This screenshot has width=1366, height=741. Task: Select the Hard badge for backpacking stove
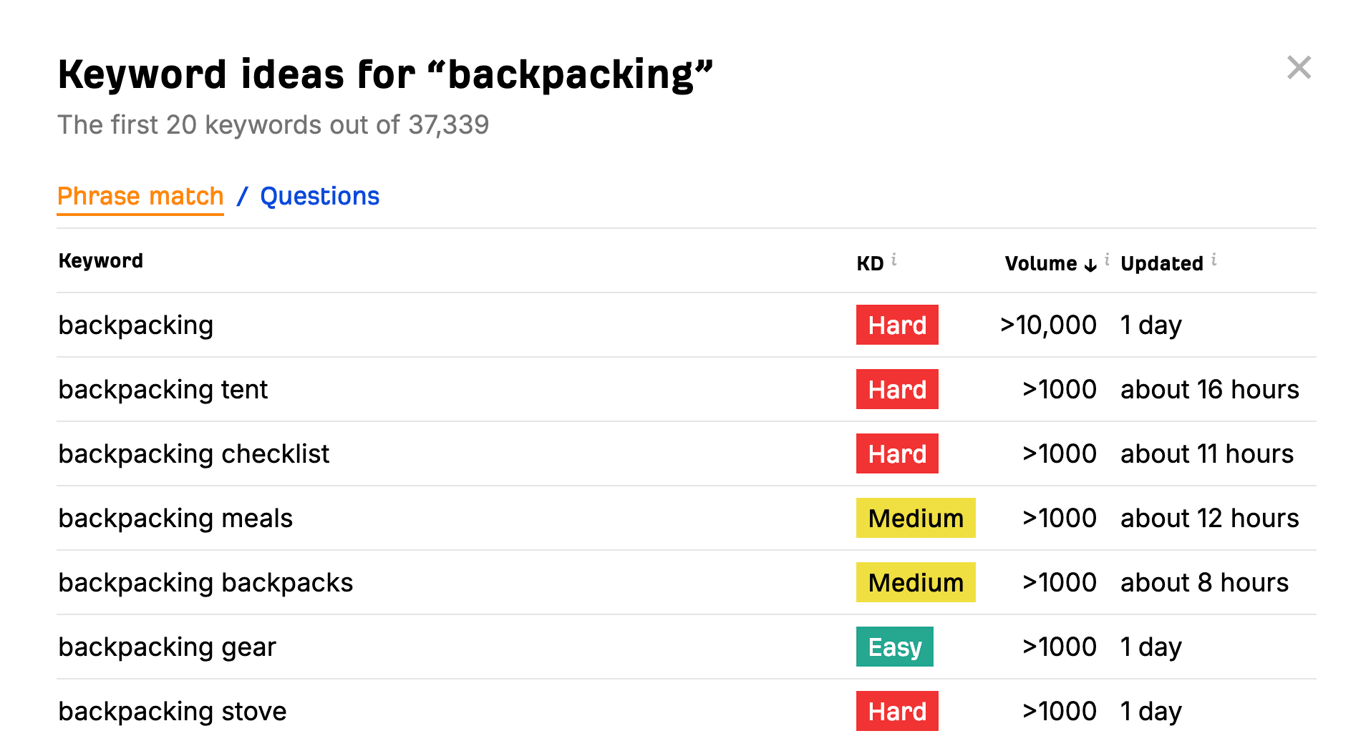896,711
